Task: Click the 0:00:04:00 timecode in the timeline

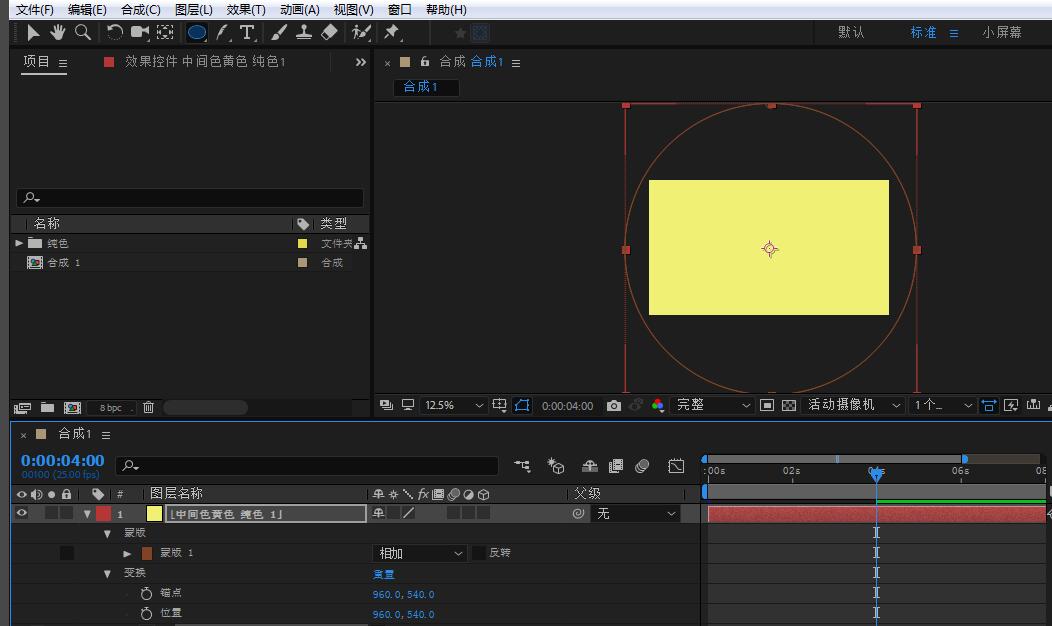Action: [x=62, y=461]
